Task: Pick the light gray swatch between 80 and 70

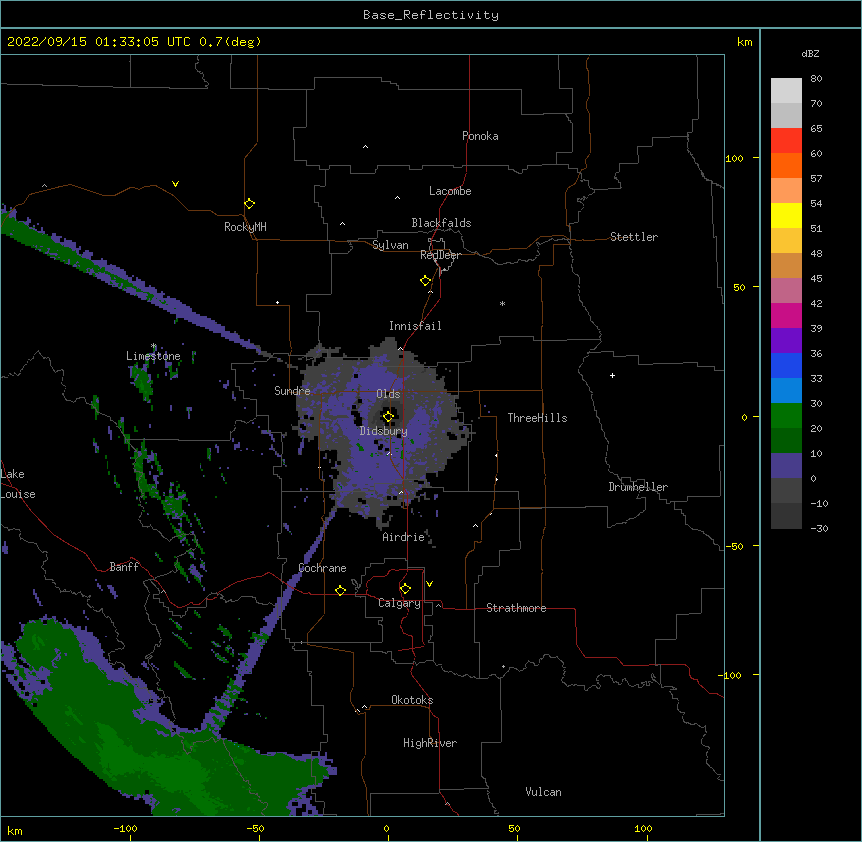Action: point(786,91)
